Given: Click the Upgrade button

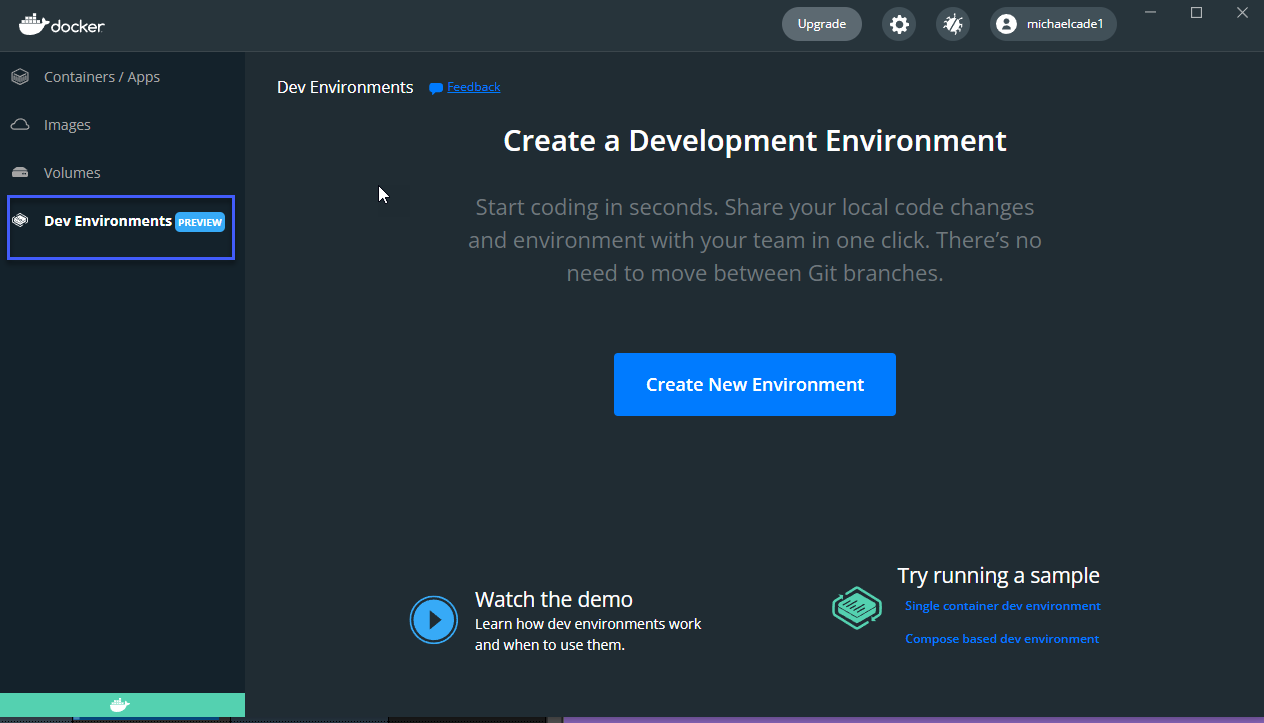Looking at the screenshot, I should [x=821, y=22].
